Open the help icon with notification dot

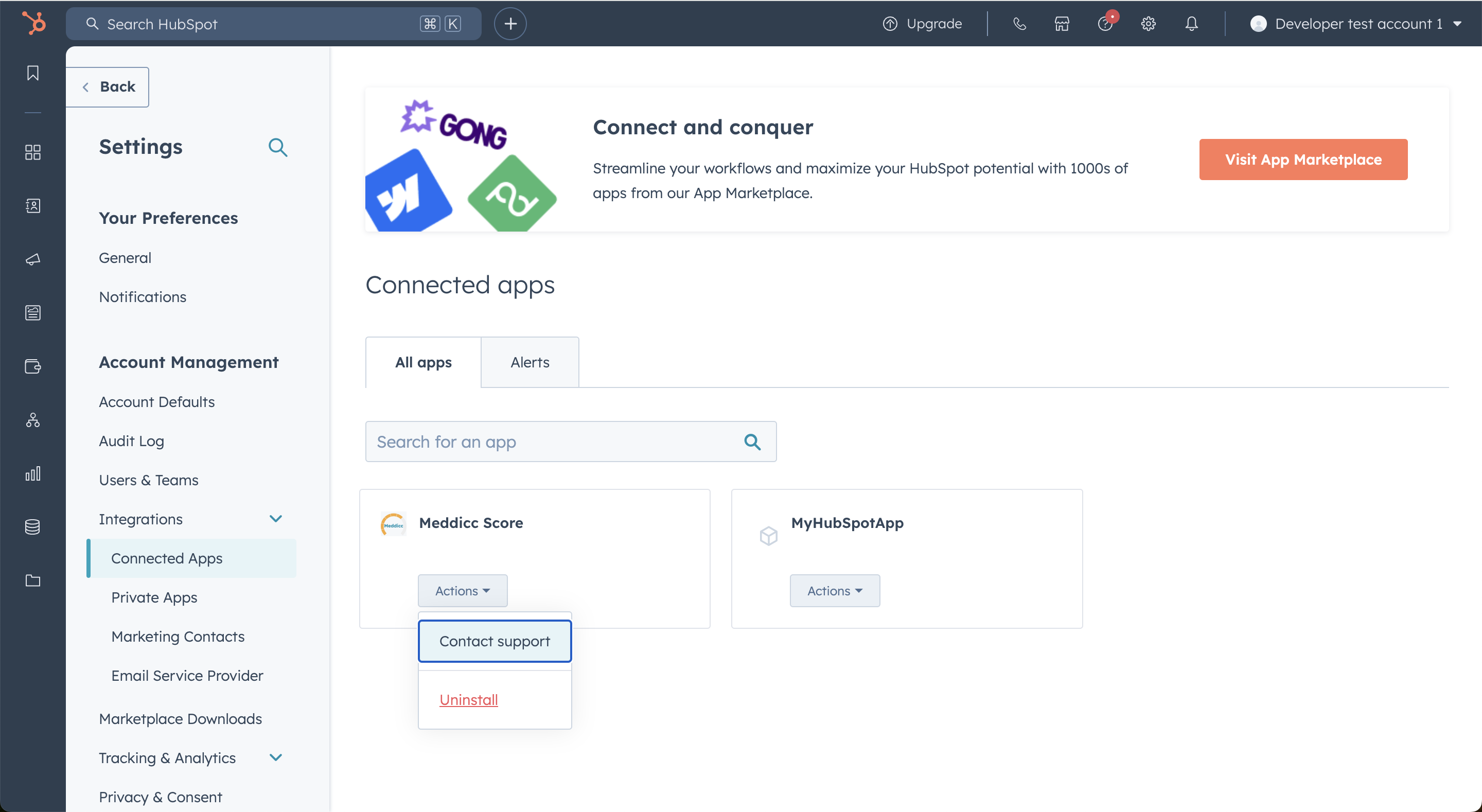[1105, 24]
